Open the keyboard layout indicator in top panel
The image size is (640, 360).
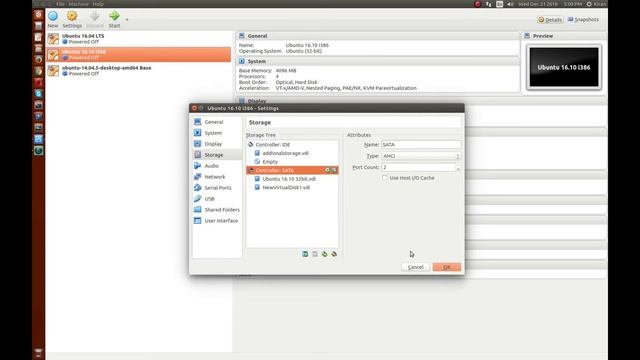pos(499,4)
